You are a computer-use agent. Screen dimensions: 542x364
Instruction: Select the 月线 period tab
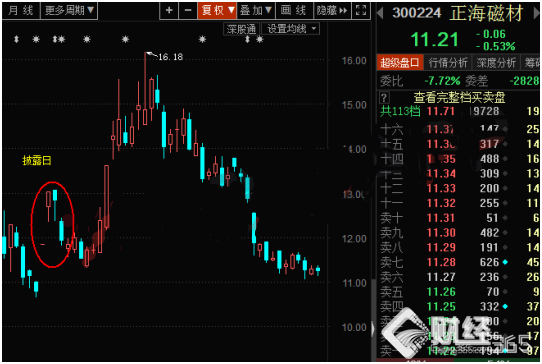[21, 10]
